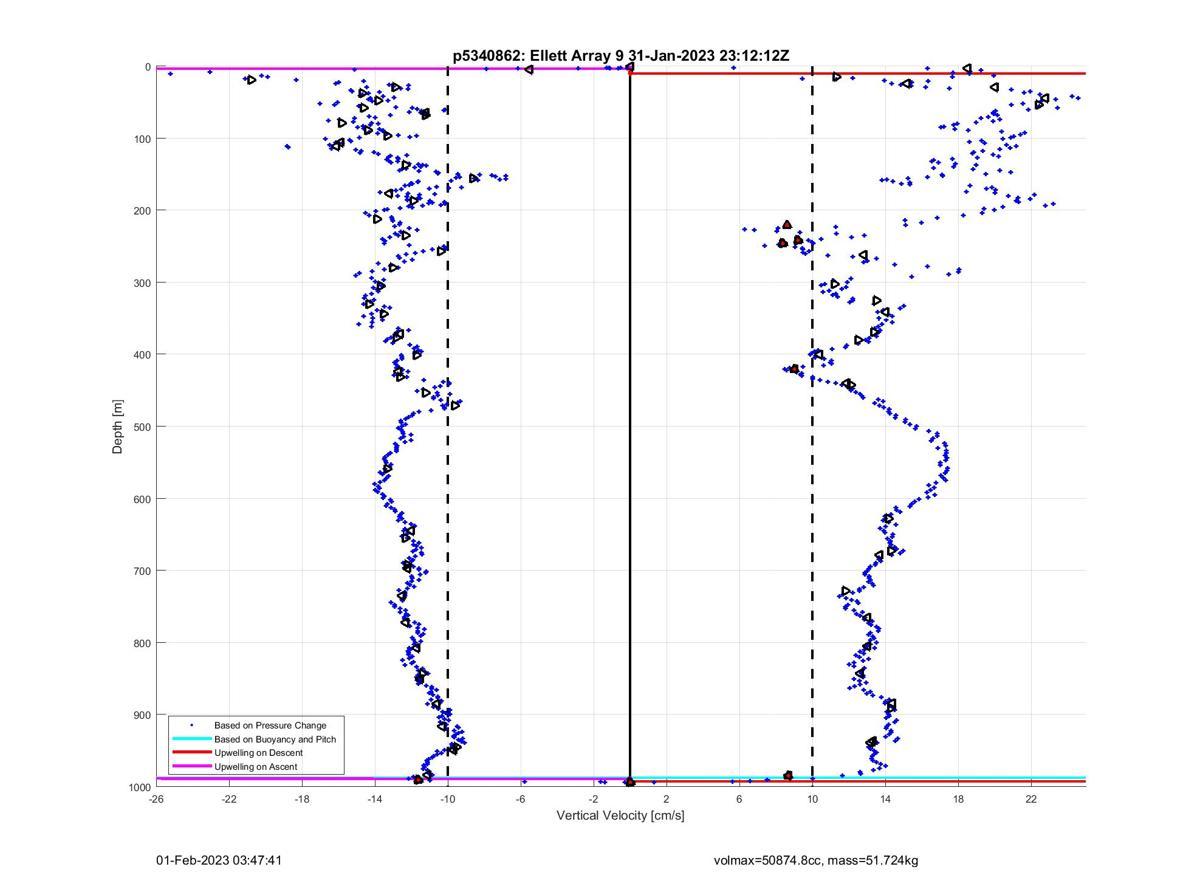
Task: Click x-axis tick label 2
Action: pyautogui.click(x=667, y=799)
